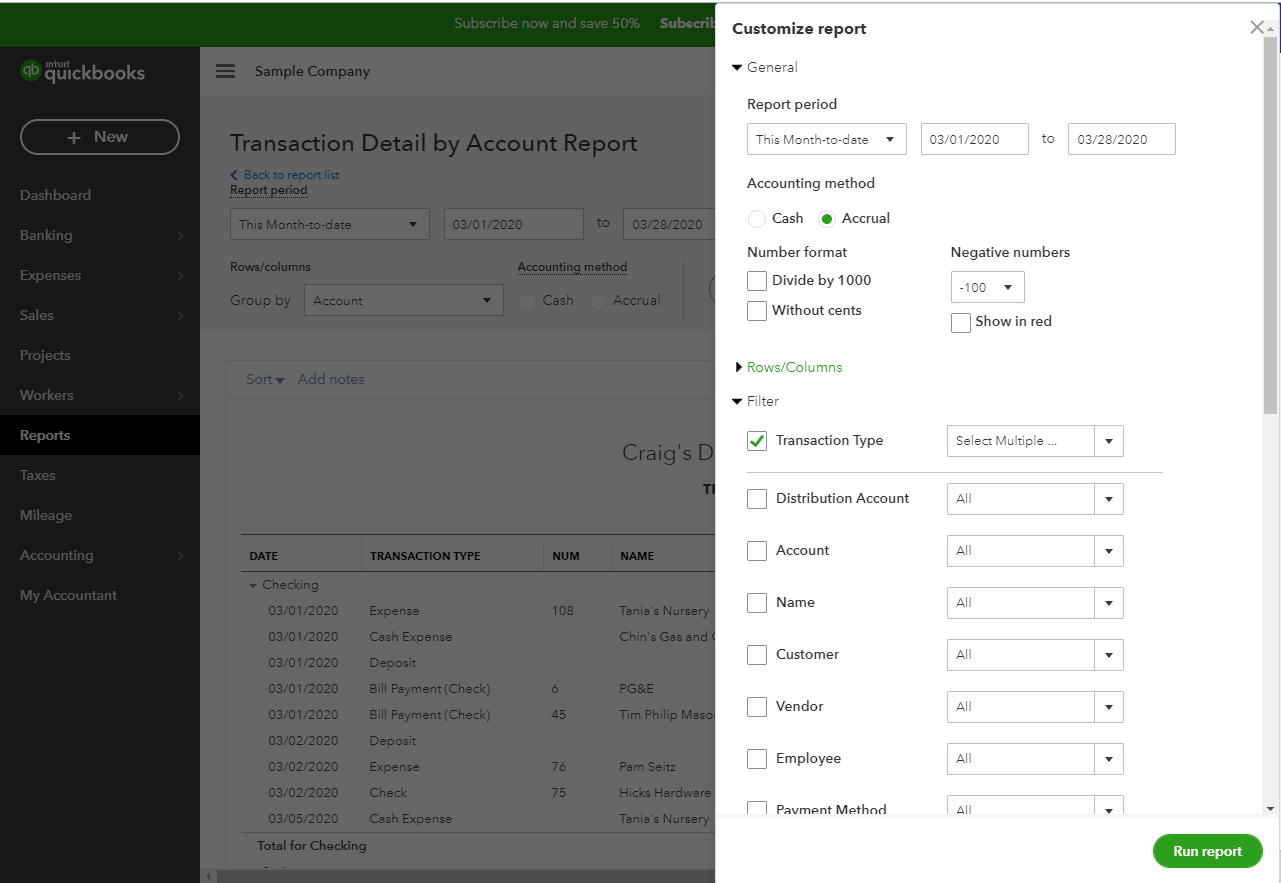
Task: Check Vendor filter checkbox
Action: pyautogui.click(x=757, y=707)
